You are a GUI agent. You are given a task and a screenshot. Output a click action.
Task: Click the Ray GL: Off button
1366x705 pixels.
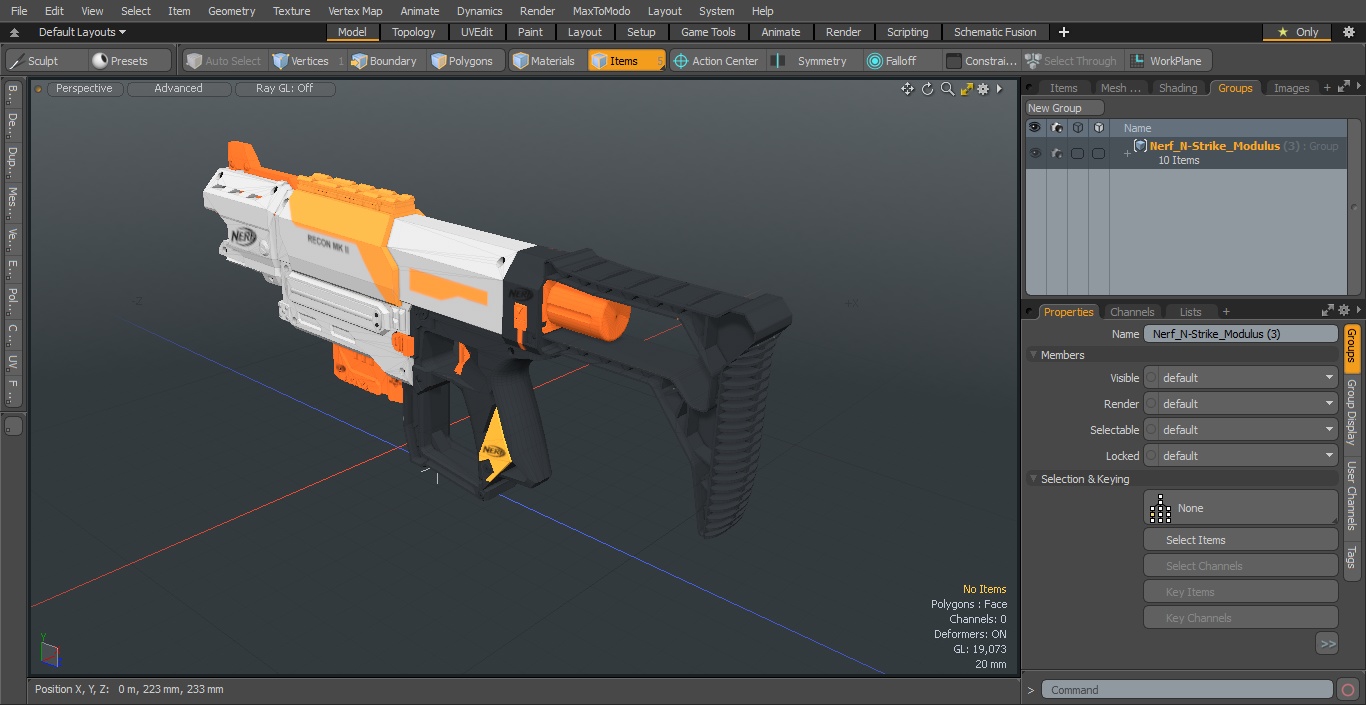coord(284,89)
